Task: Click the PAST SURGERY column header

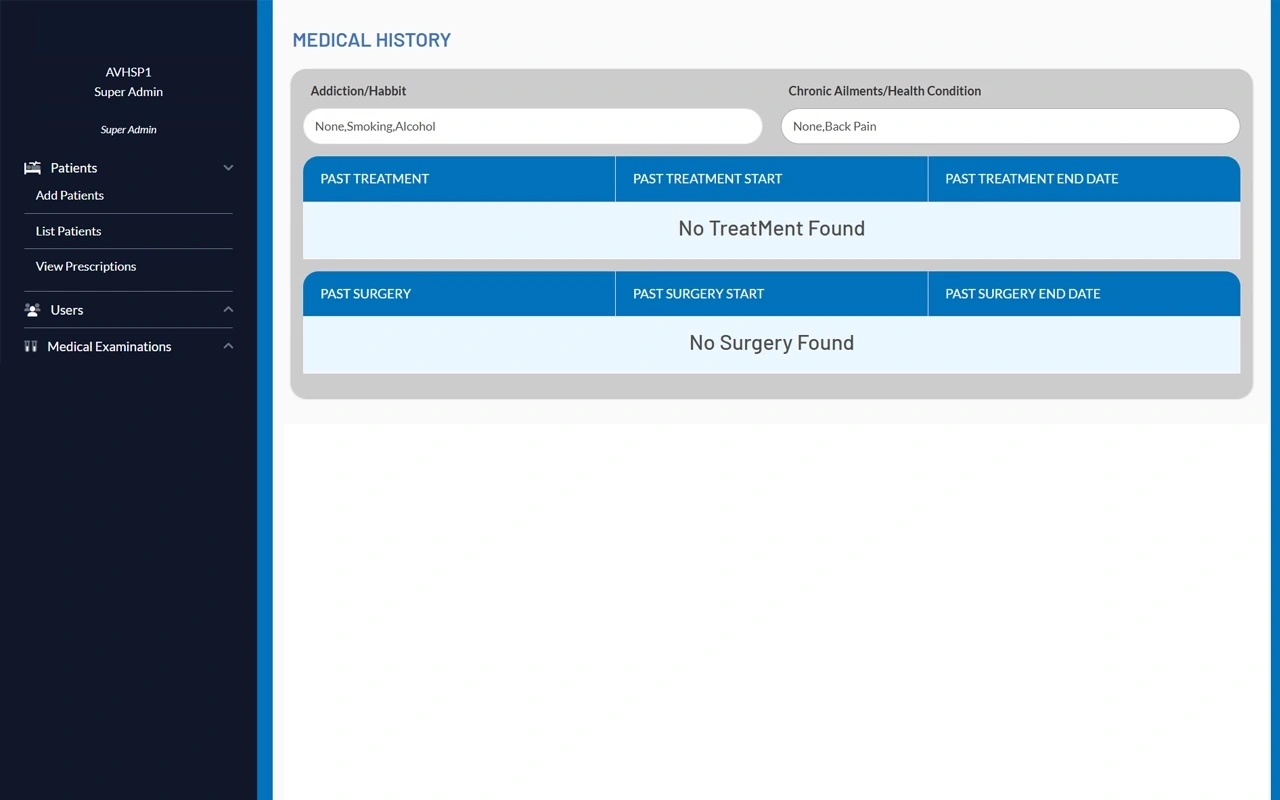Action: click(x=366, y=294)
